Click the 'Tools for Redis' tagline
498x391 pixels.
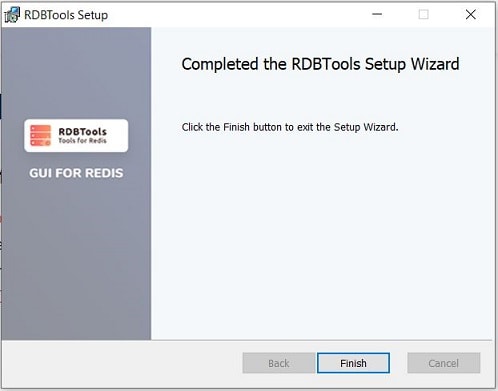(x=82, y=141)
